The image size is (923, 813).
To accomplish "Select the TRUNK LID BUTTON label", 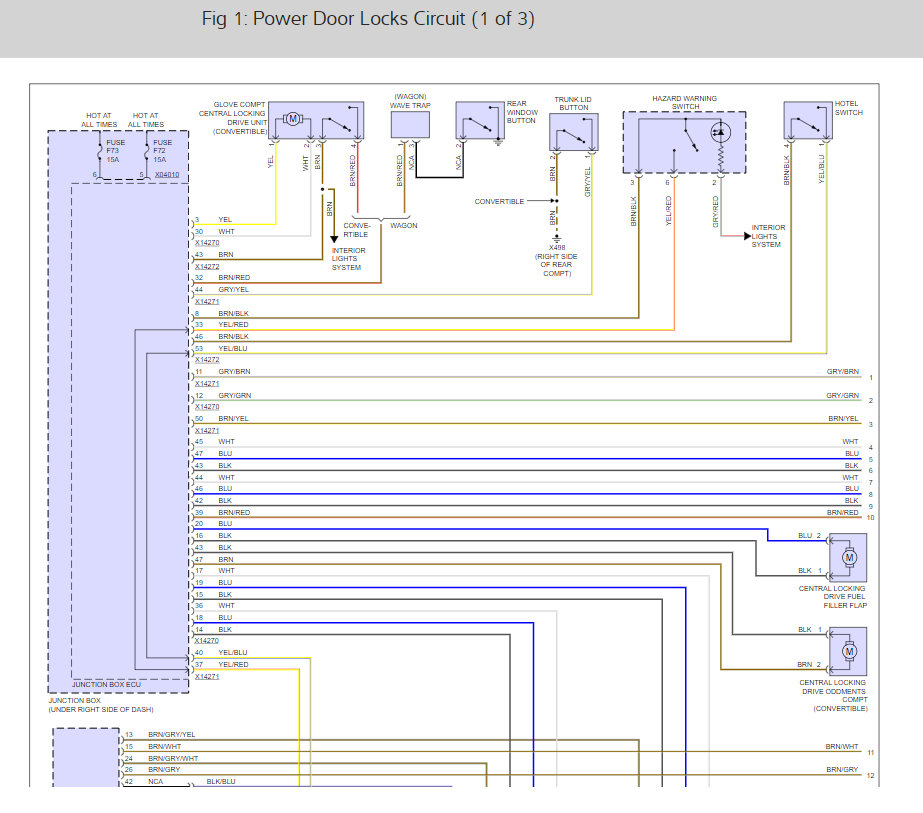I will [573, 104].
